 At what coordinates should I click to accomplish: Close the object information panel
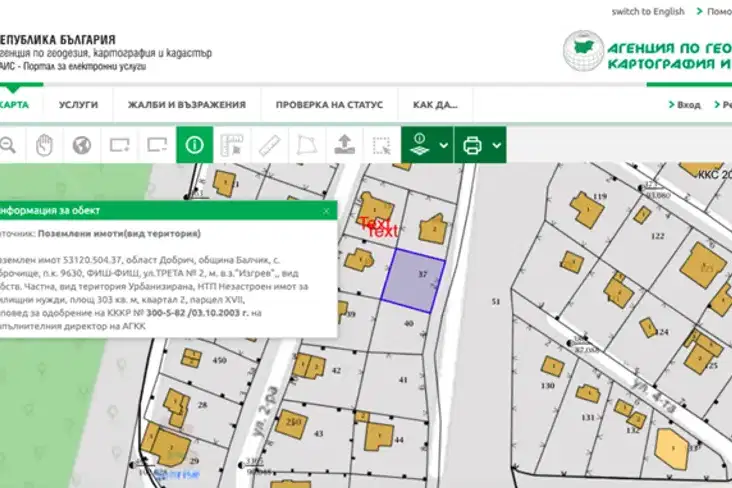point(326,211)
